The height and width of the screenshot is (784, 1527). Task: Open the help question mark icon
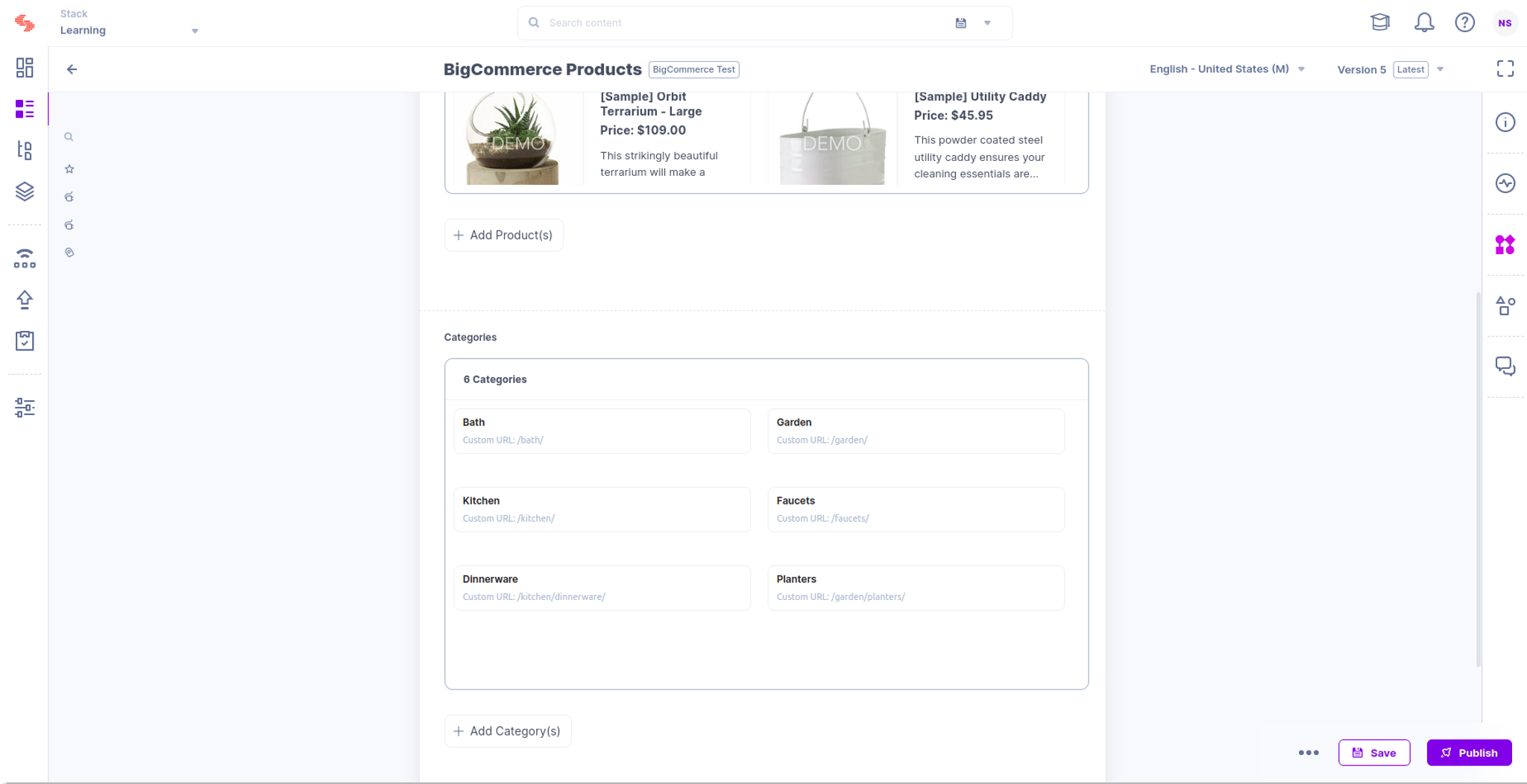[1464, 22]
